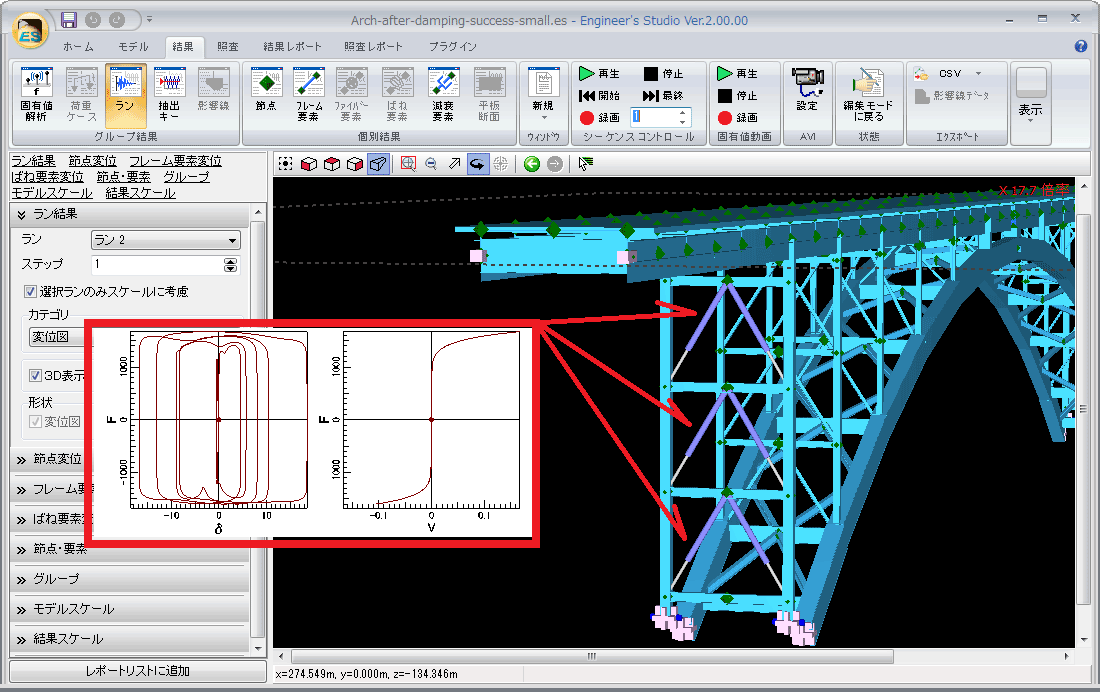Stop the 固有値動画 eigenvalue animation
The image size is (1100, 692).
tap(738, 95)
